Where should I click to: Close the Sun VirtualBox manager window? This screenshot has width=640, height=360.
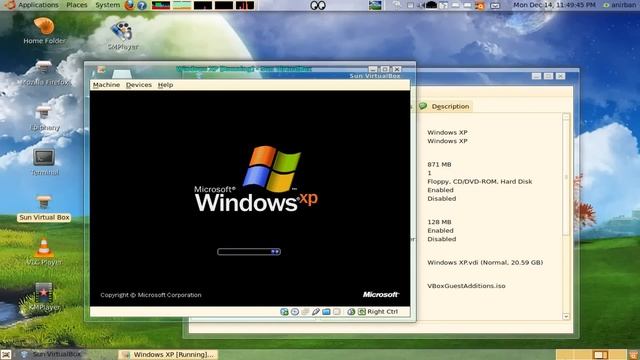pyautogui.click(x=560, y=76)
